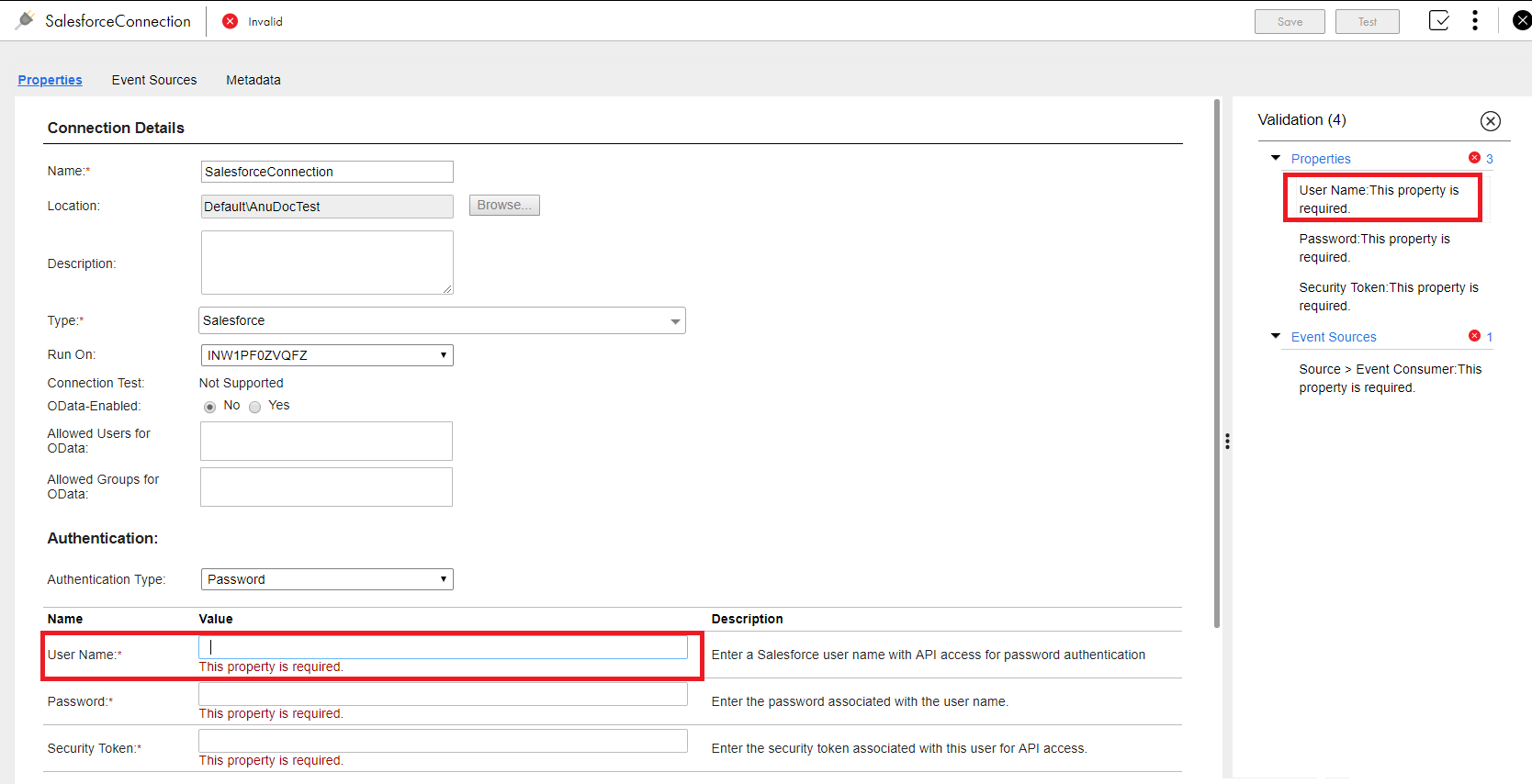Click the Browse button for Location

point(504,205)
